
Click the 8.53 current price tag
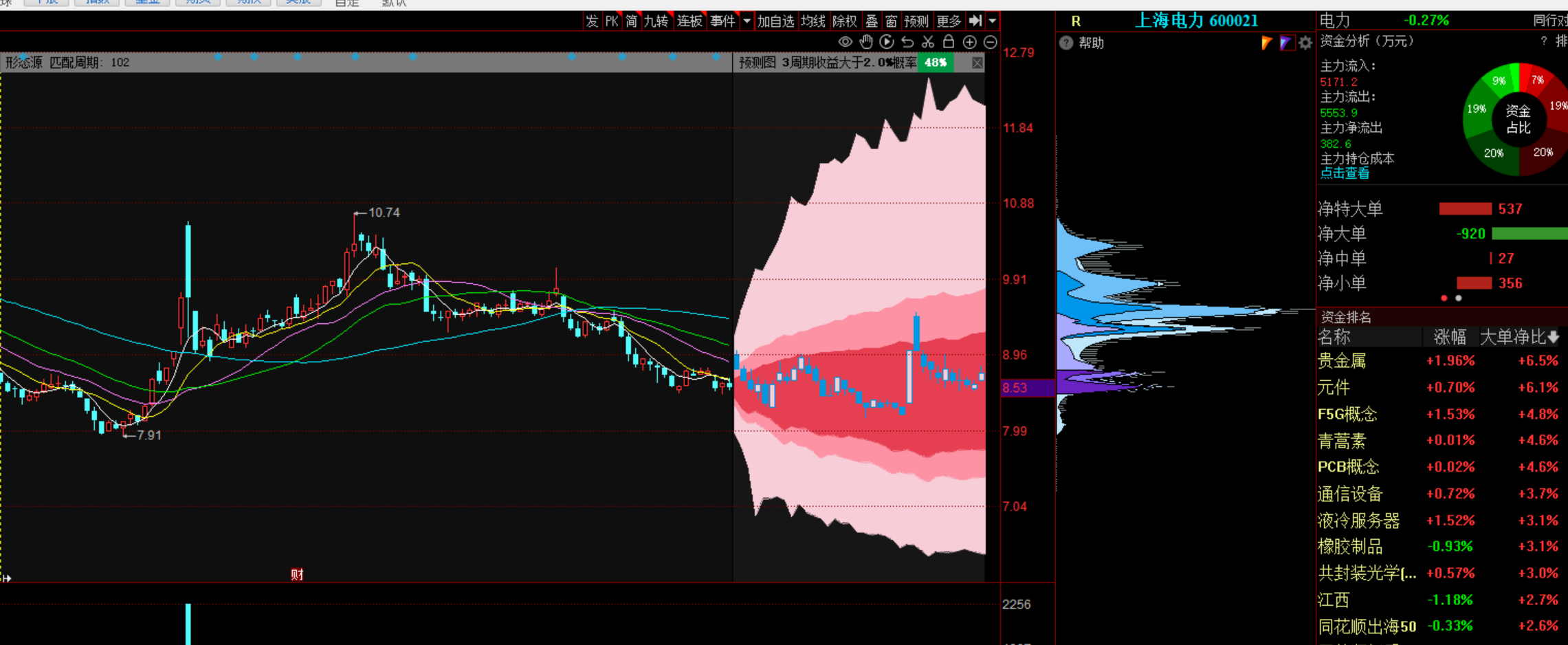pyautogui.click(x=1027, y=388)
